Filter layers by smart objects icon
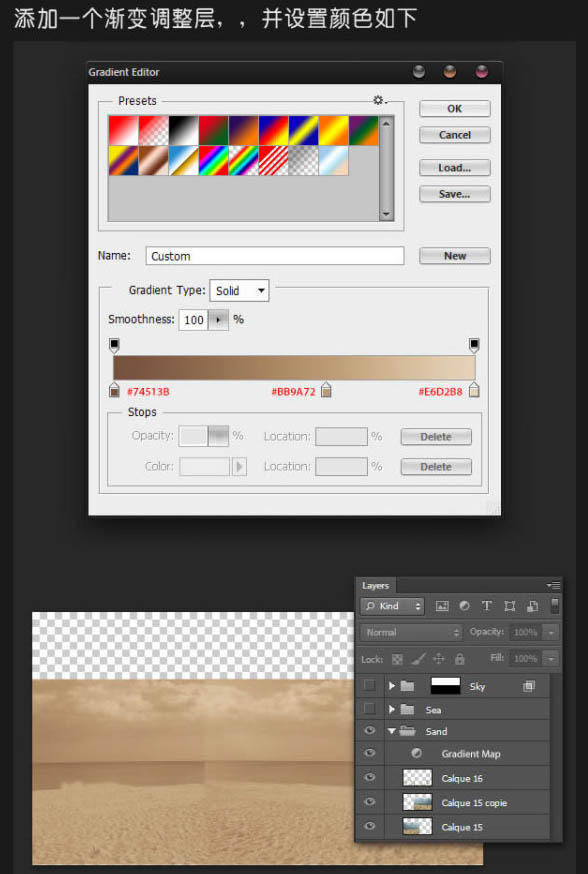 (532, 606)
